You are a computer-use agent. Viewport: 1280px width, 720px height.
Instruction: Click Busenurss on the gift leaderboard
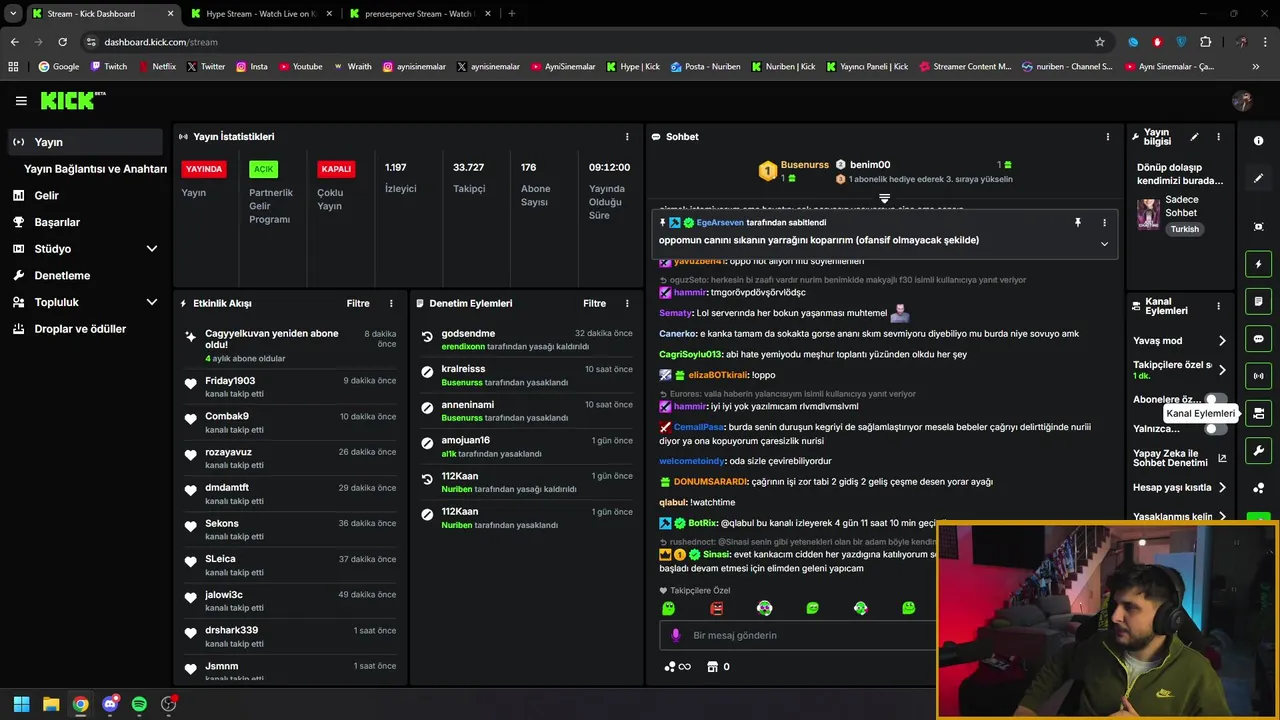(804, 165)
